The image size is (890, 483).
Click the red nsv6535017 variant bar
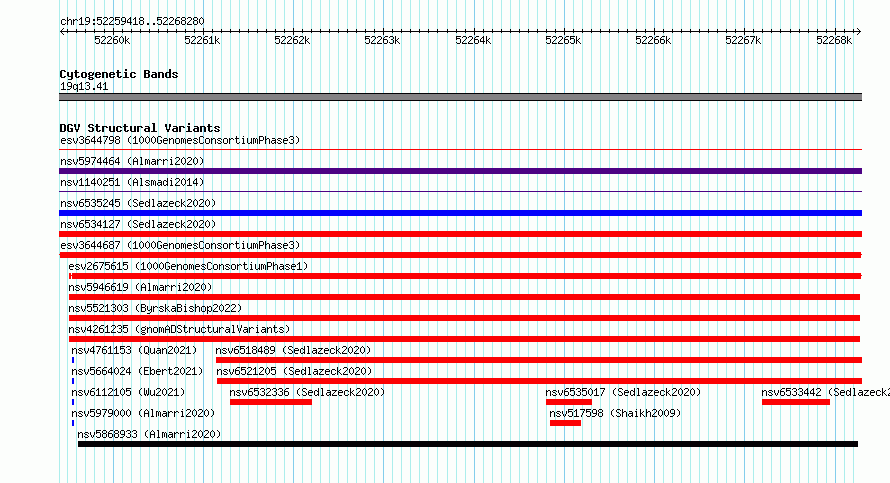(x=569, y=402)
